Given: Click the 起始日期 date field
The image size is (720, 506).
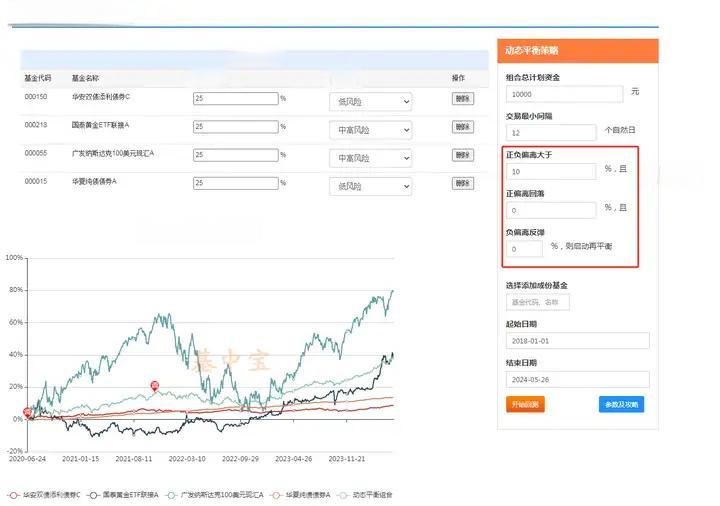Looking at the screenshot, I should (577, 341).
